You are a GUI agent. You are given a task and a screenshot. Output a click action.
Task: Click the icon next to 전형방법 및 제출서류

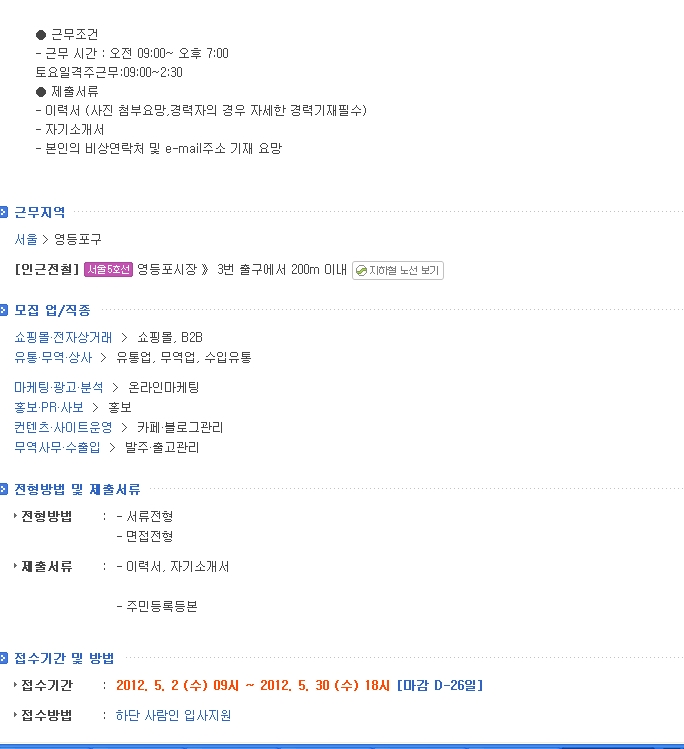tap(4, 489)
